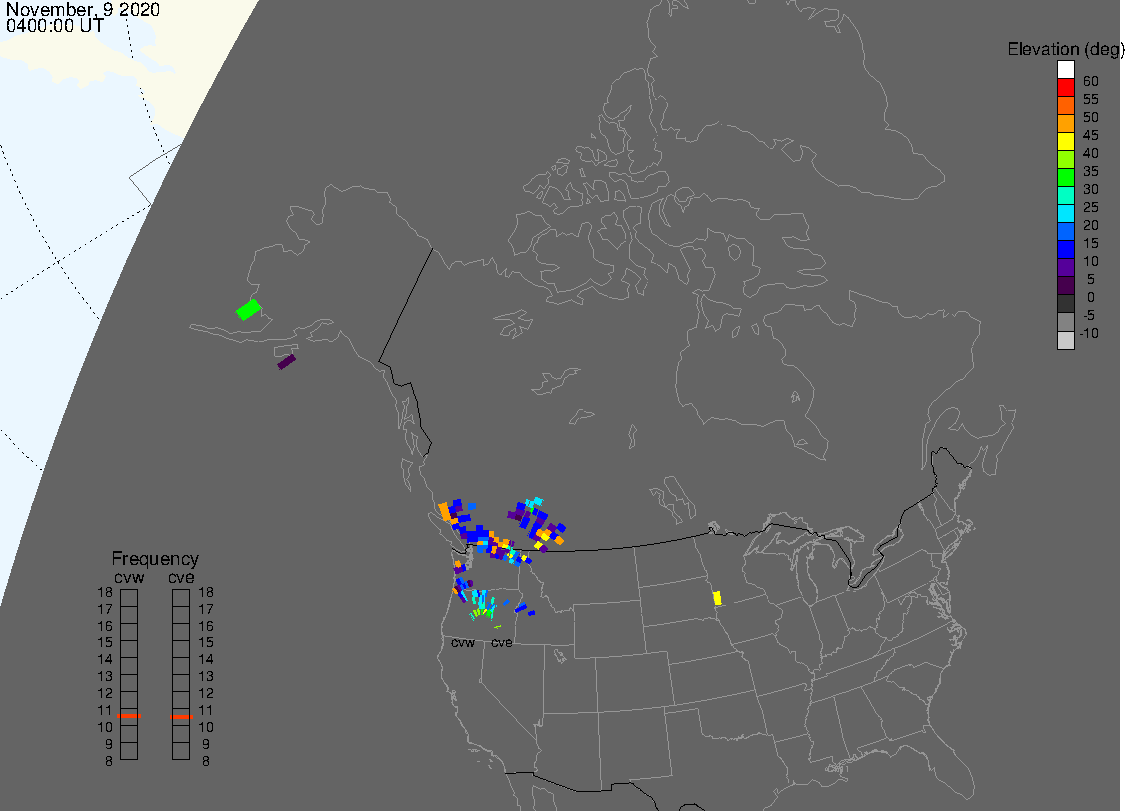
Task: Click the red frequency marker on cve bar
Action: tap(182, 716)
